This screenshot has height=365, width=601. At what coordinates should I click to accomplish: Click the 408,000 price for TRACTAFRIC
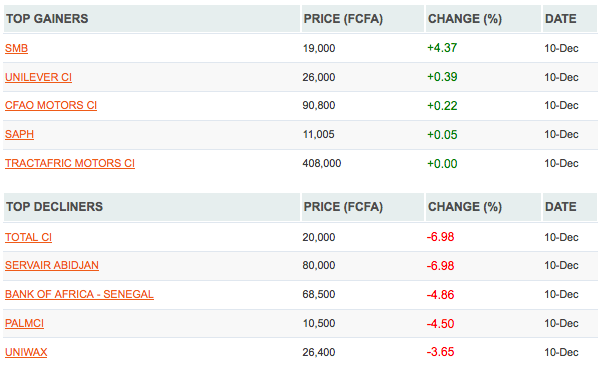(x=322, y=163)
